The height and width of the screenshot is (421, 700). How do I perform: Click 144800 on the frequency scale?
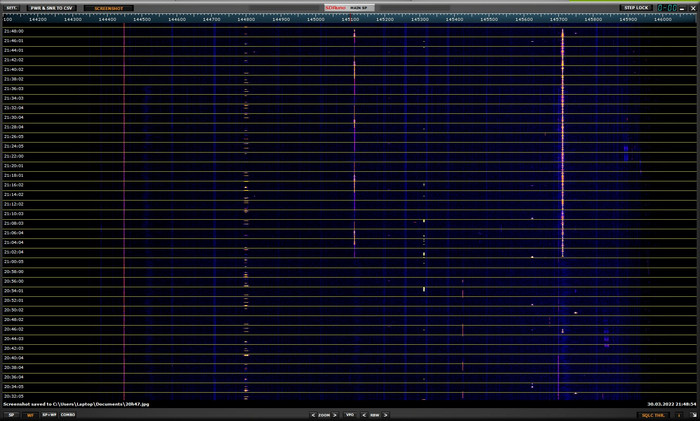[246, 19]
